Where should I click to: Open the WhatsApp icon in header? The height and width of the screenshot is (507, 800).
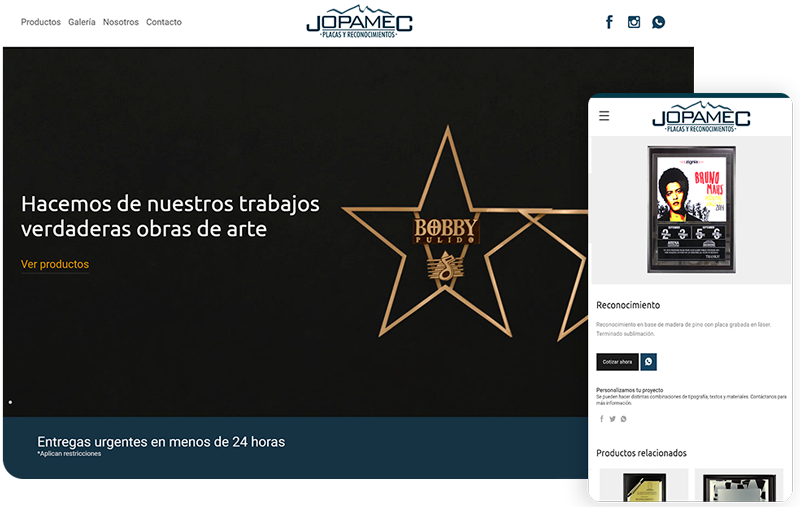[659, 22]
